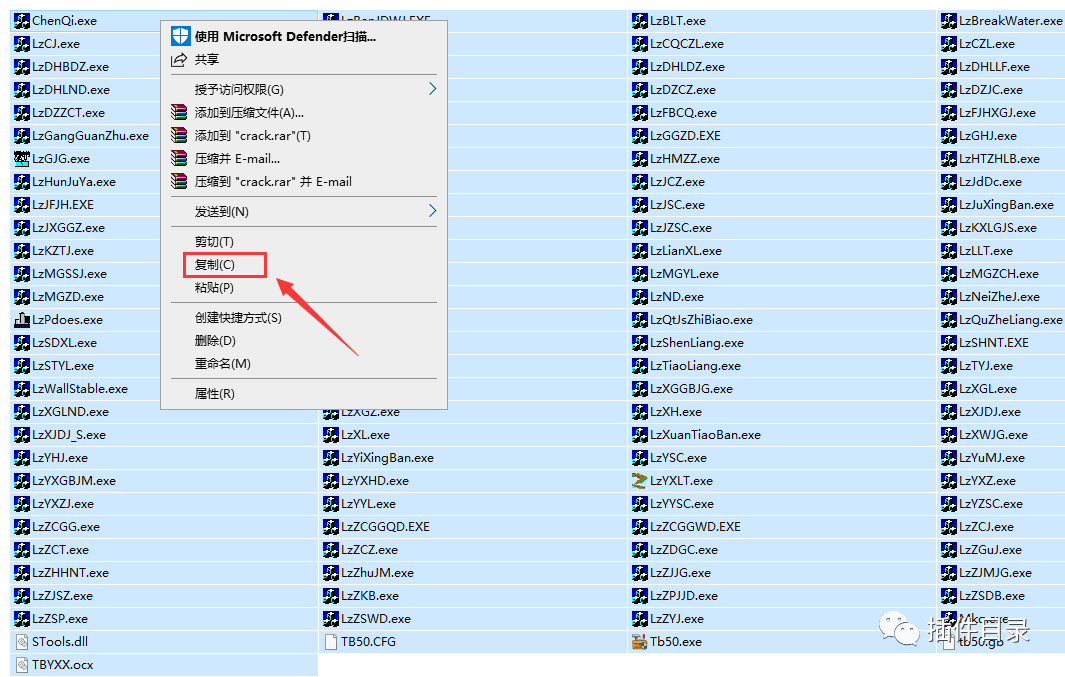Click the LzZYJ.exe file icon
This screenshot has height=677, width=1065.
640,619
